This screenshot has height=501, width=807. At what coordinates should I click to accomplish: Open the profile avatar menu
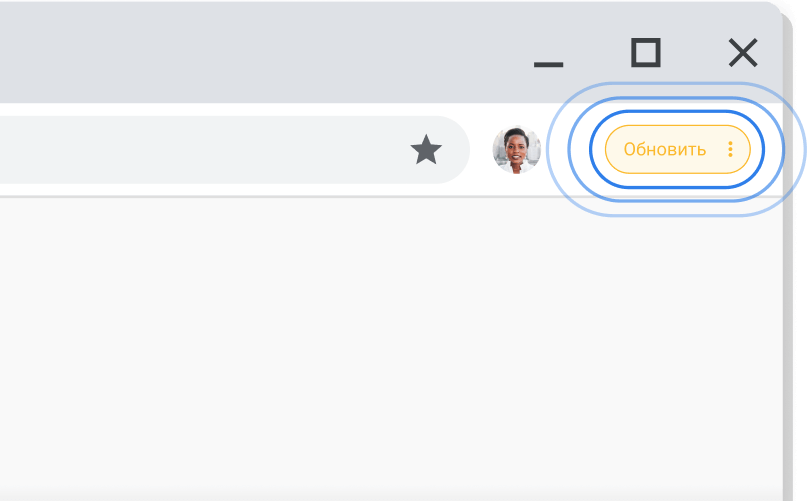tap(516, 150)
